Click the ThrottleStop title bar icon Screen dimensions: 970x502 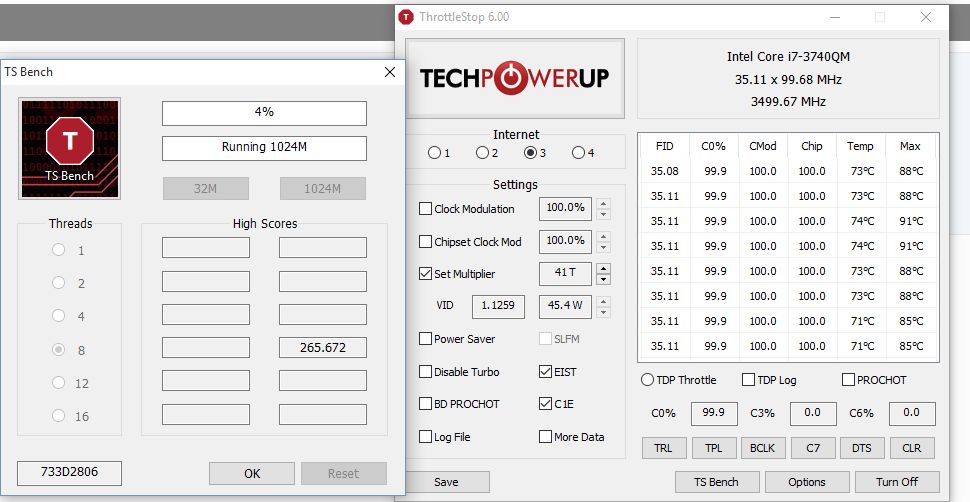pyautogui.click(x=406, y=17)
